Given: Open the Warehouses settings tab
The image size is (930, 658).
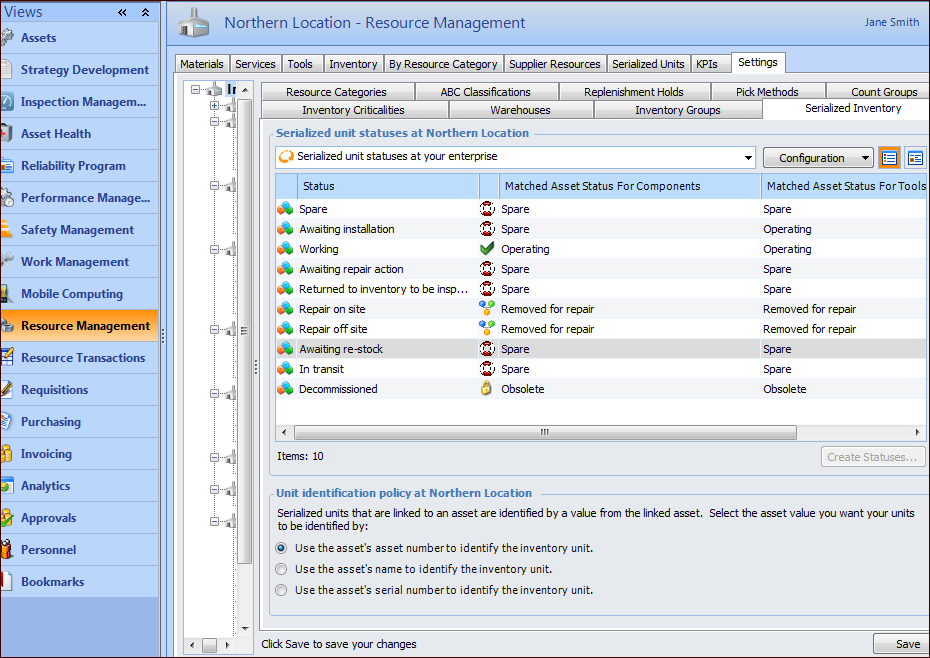Looking at the screenshot, I should point(520,110).
